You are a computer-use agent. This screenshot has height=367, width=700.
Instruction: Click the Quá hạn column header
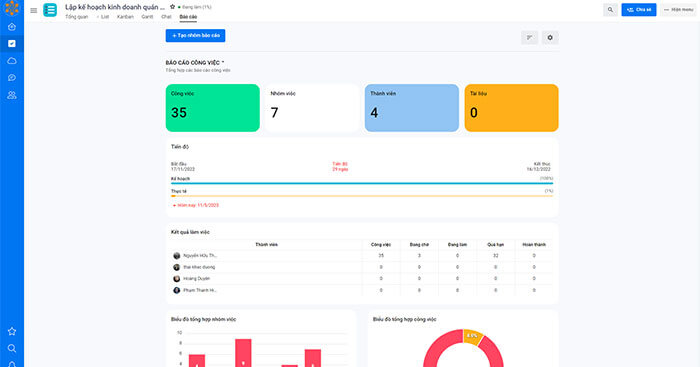click(496, 245)
